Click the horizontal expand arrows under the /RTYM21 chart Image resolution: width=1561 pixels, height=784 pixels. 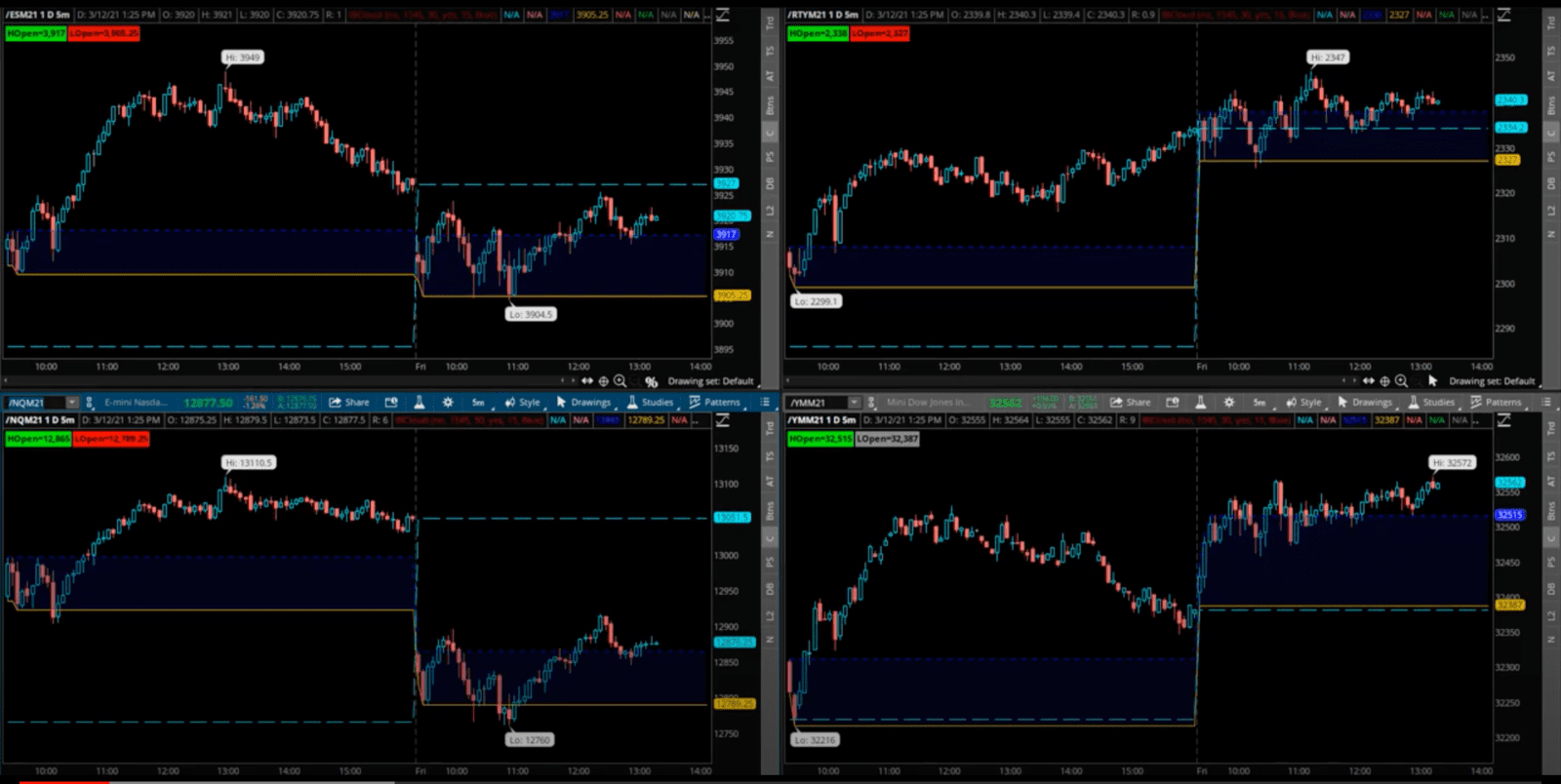point(1369,381)
